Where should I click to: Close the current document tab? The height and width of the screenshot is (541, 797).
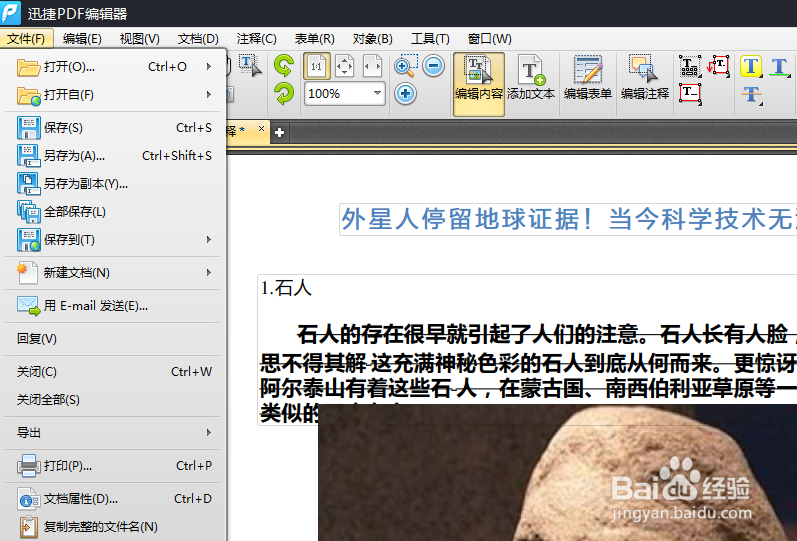click(x=261, y=129)
